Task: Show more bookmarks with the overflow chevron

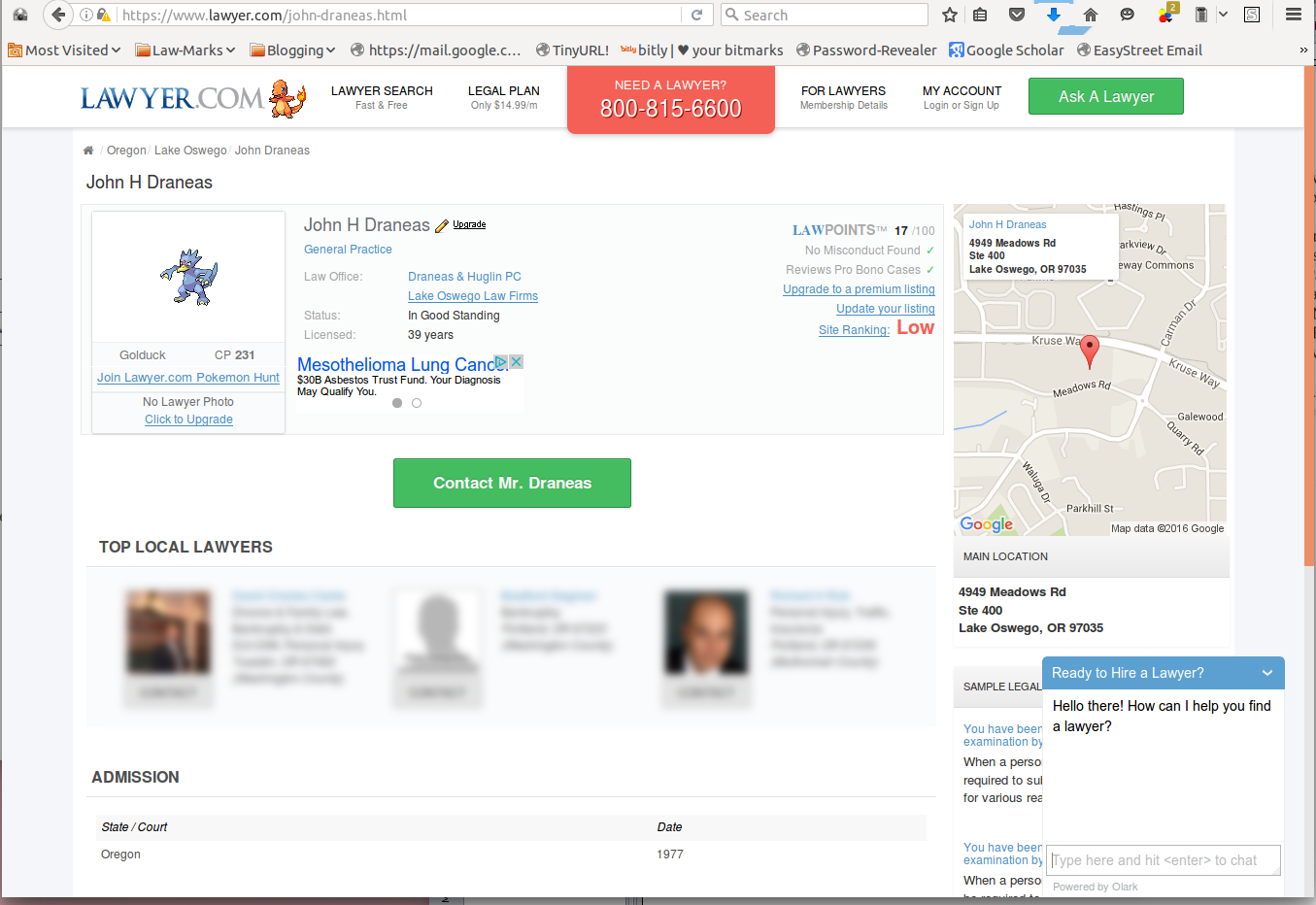Action: pyautogui.click(x=1303, y=50)
